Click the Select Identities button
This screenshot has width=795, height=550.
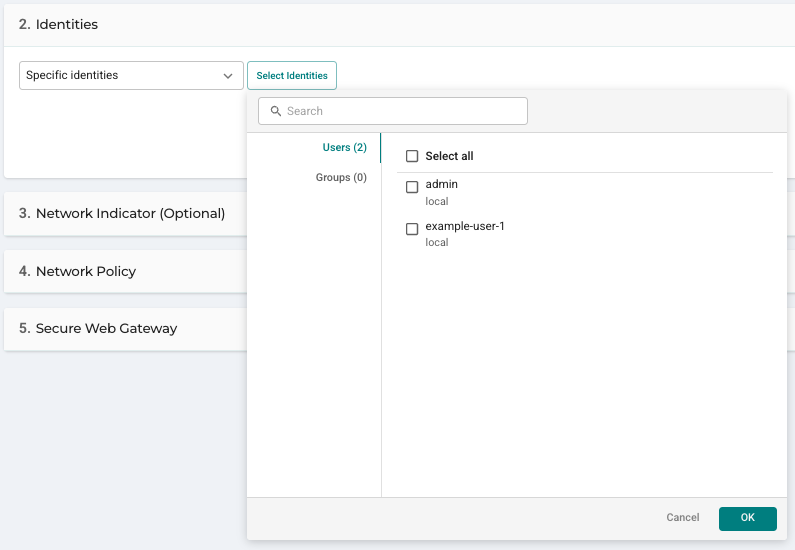(292, 76)
